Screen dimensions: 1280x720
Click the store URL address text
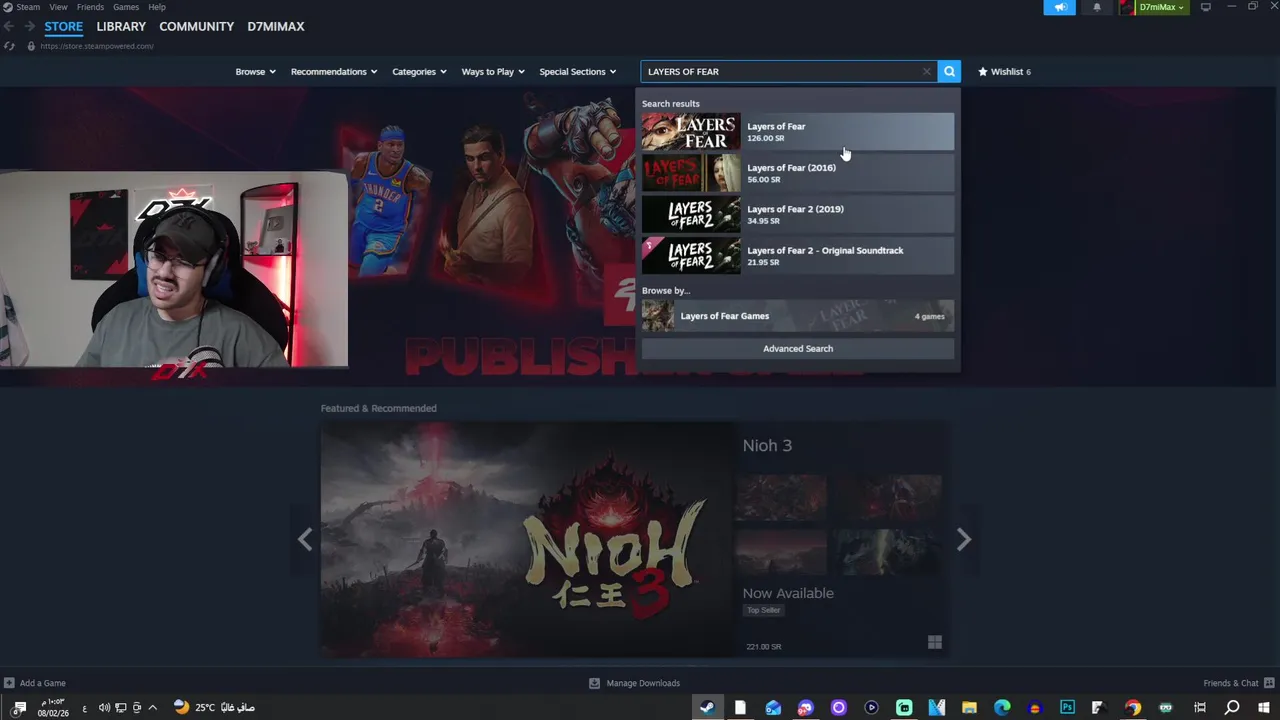pos(97,46)
